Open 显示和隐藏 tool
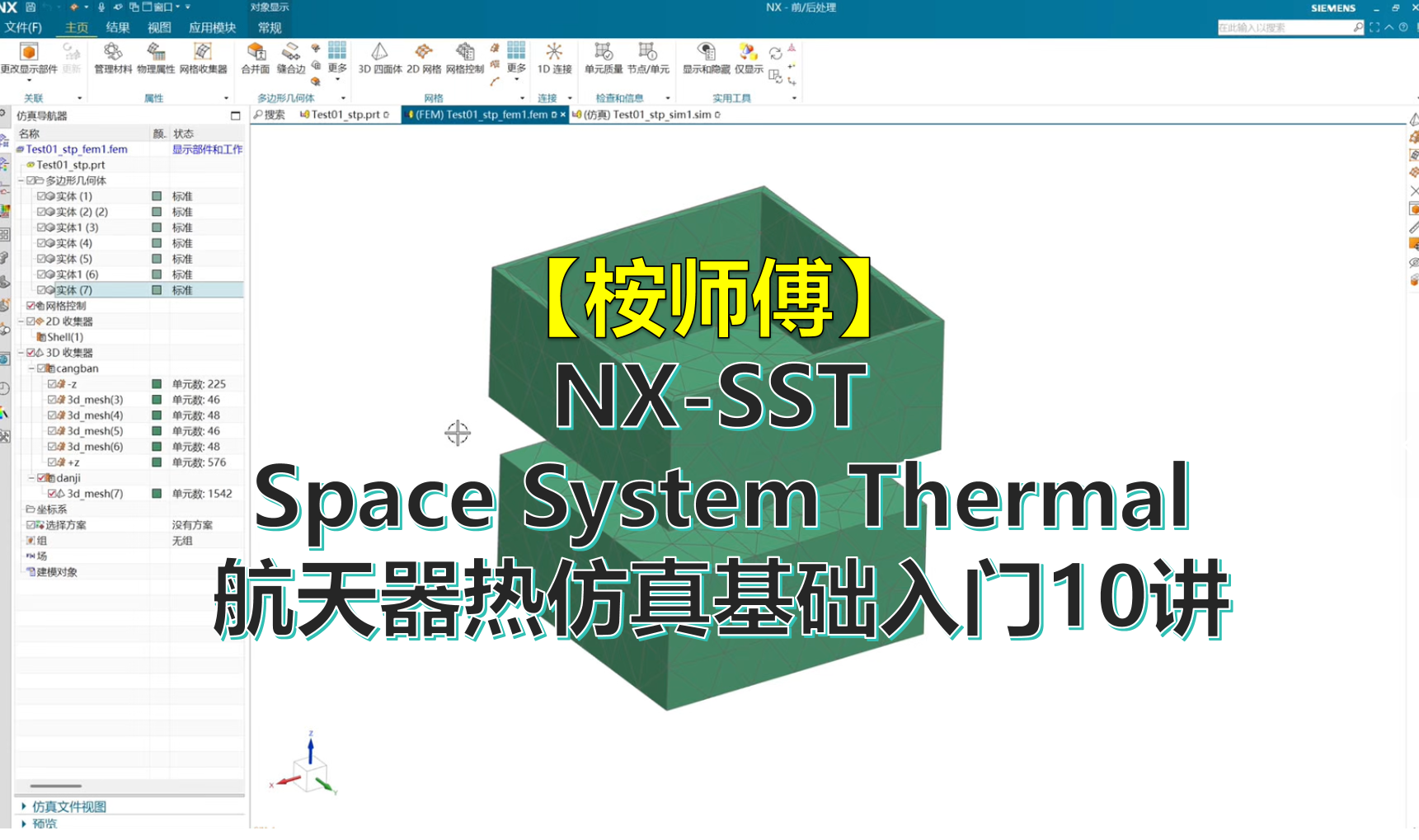The height and width of the screenshot is (840, 1419). pos(706,57)
